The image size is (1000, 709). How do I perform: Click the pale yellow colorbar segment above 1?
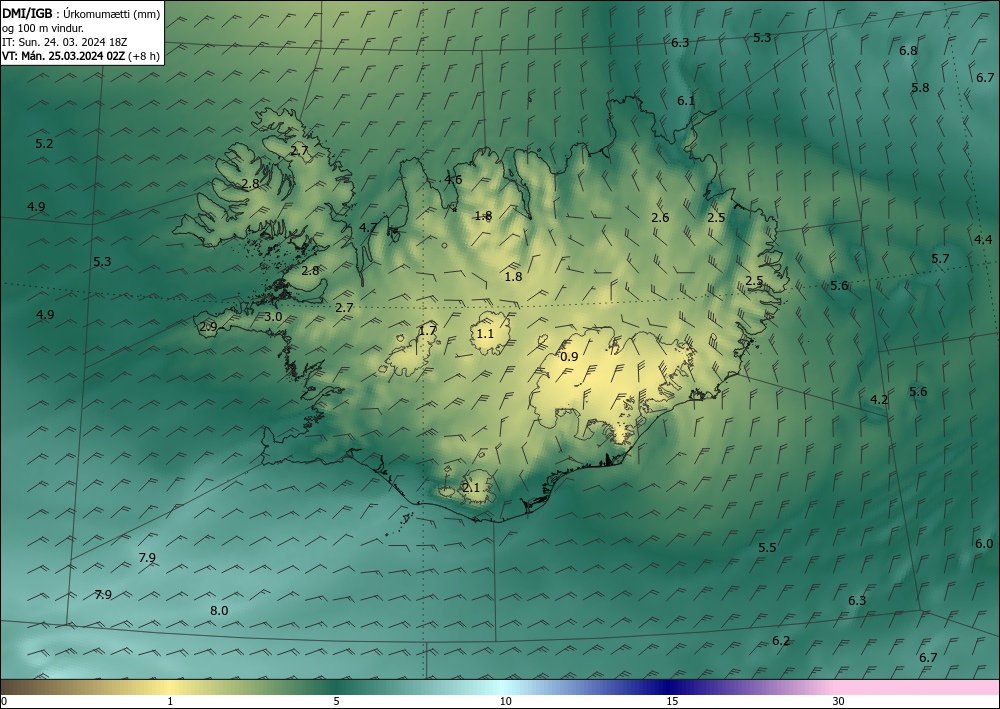coord(170,687)
